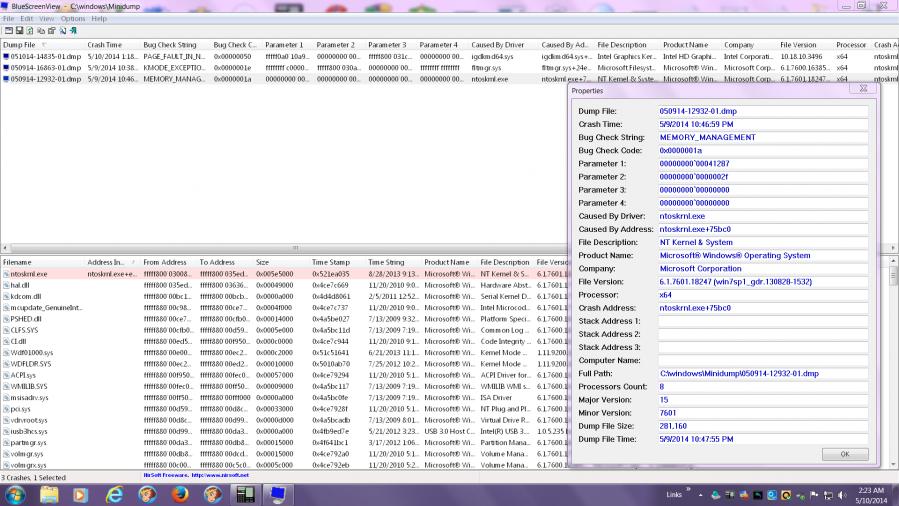Sort by the Caused By Driver column header

tap(503, 45)
